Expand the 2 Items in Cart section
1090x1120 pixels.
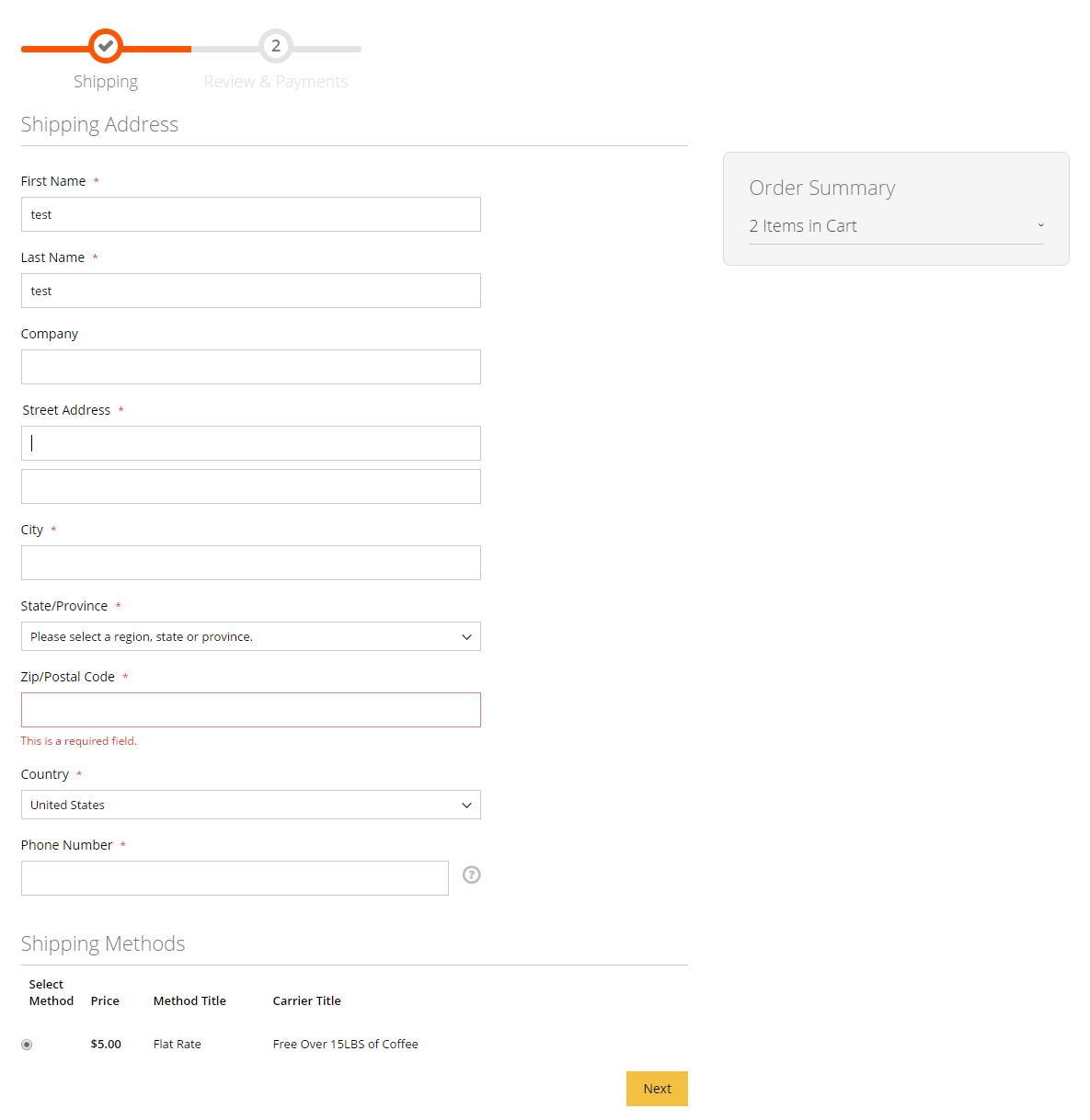pyautogui.click(x=895, y=226)
